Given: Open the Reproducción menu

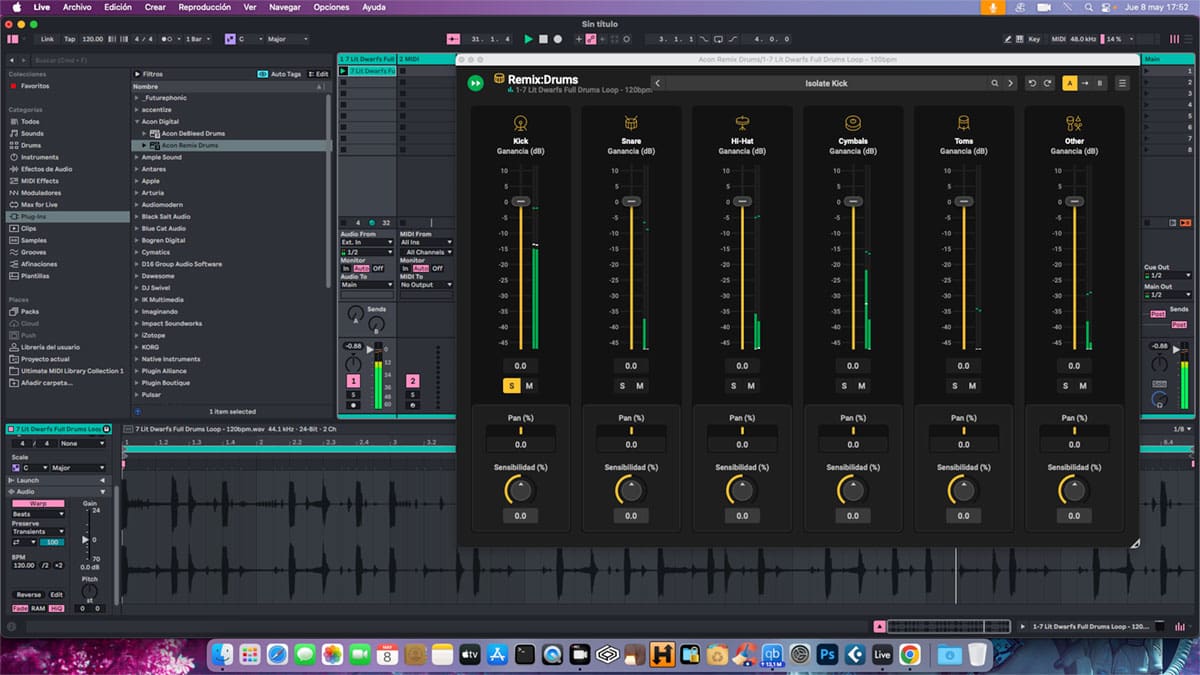Looking at the screenshot, I should click(x=204, y=7).
